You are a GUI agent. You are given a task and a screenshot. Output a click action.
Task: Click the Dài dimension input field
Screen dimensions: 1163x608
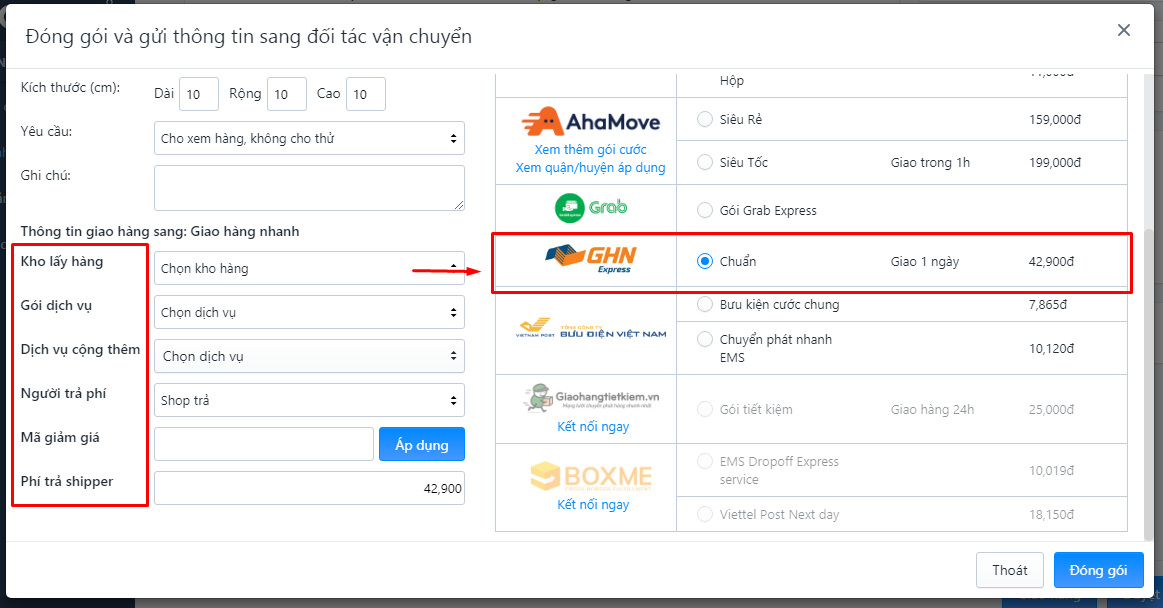coord(199,94)
